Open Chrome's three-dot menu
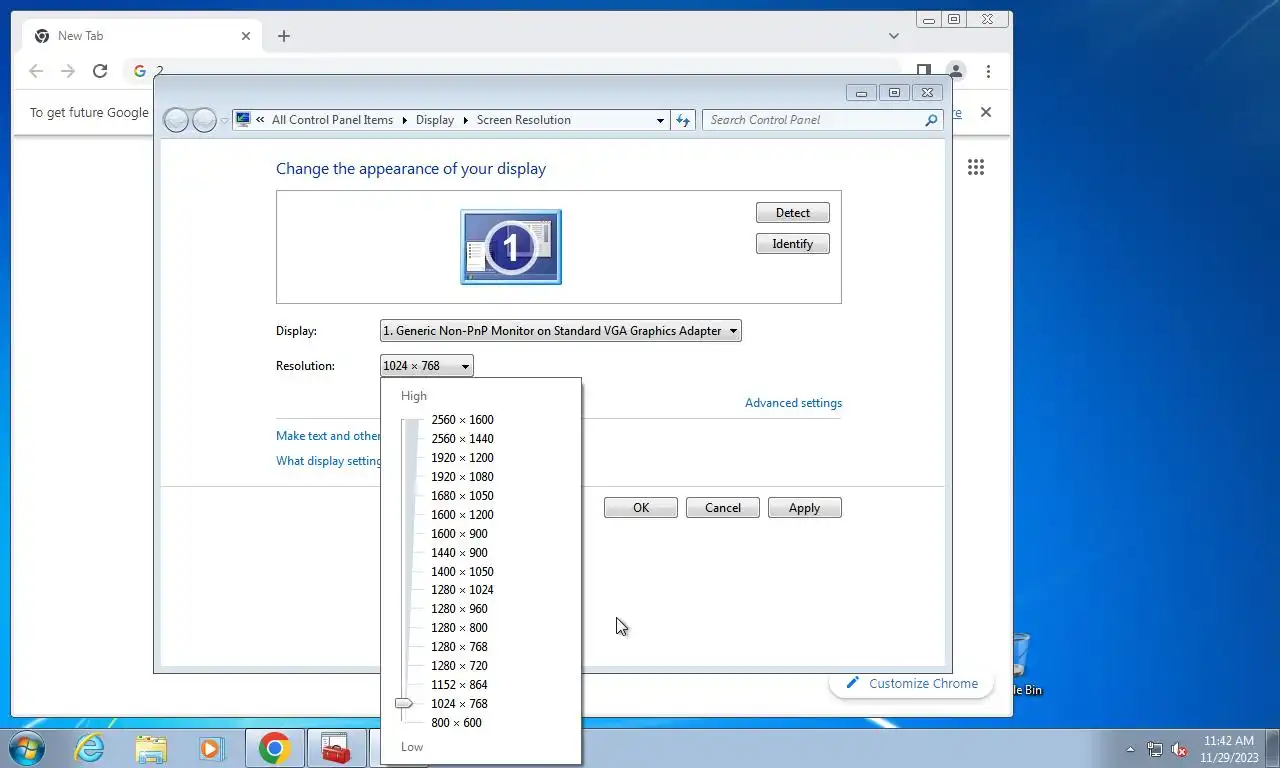The image size is (1280, 768). coord(988,71)
